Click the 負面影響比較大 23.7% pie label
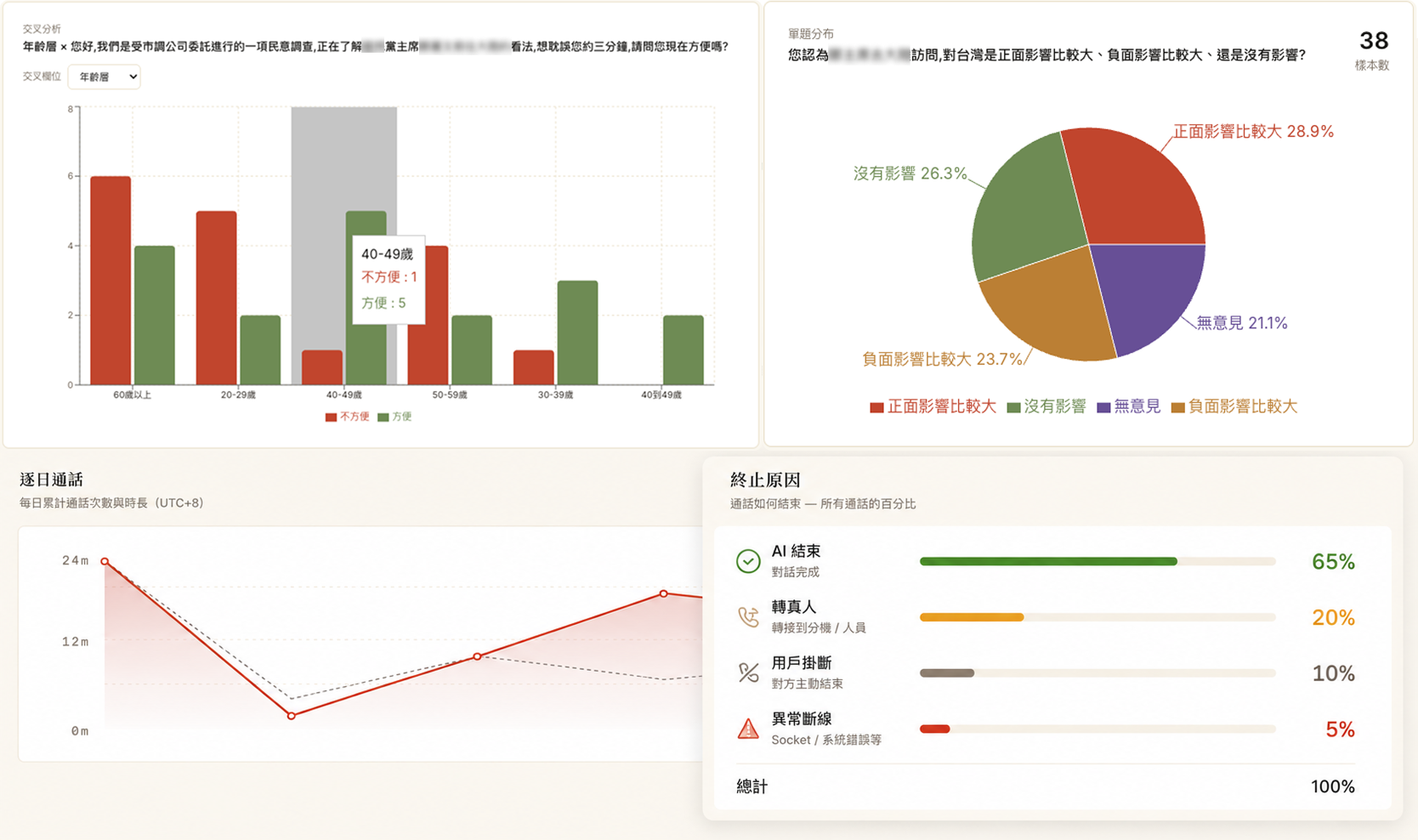Viewport: 1418px width, 840px height. [942, 359]
